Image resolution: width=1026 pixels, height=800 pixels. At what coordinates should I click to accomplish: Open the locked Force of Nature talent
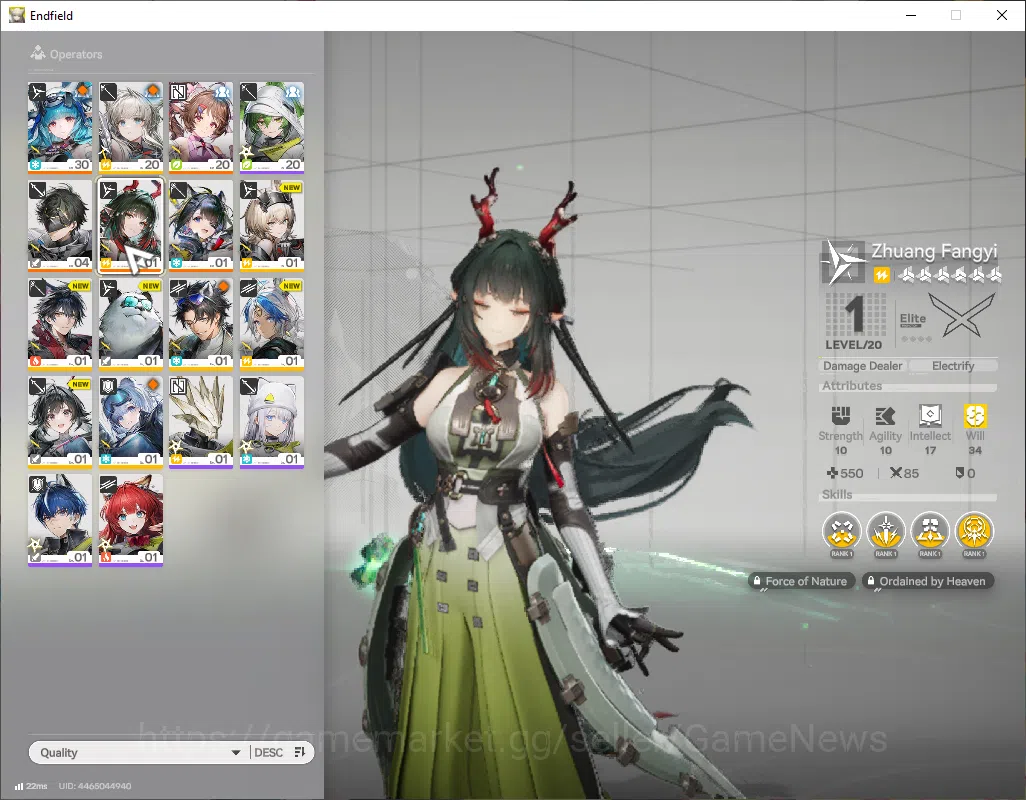pos(800,581)
